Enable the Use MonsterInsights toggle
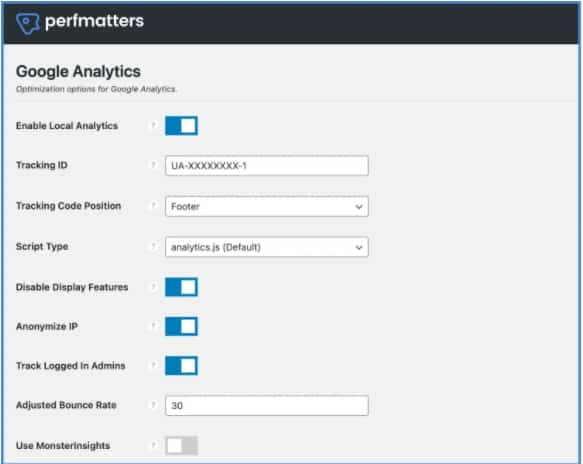 [181, 445]
